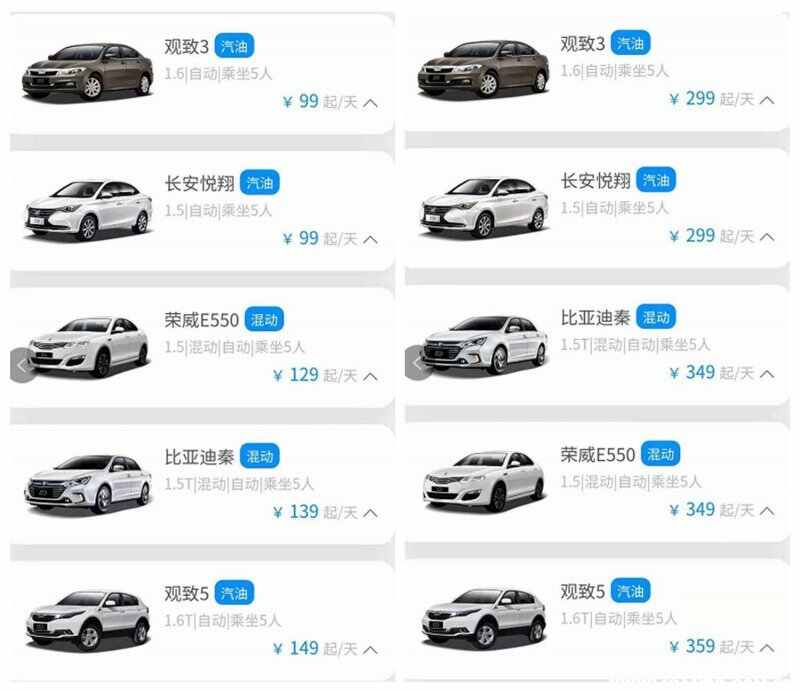Select the ¥149 起/天 price for 观致5
Viewport: 800px width, 693px height.
[315, 649]
